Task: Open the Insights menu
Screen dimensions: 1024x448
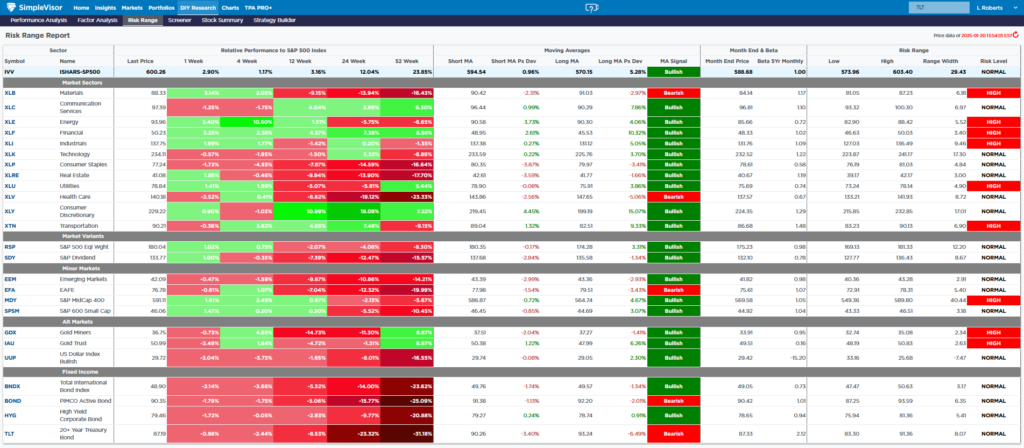Action: (x=106, y=8)
